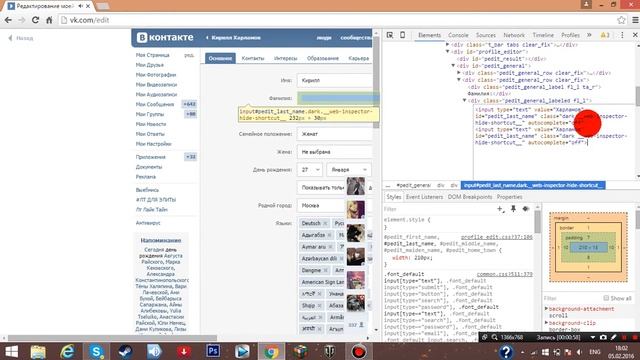Select #pedit_general in the DevTools breadcrumb

point(413,185)
